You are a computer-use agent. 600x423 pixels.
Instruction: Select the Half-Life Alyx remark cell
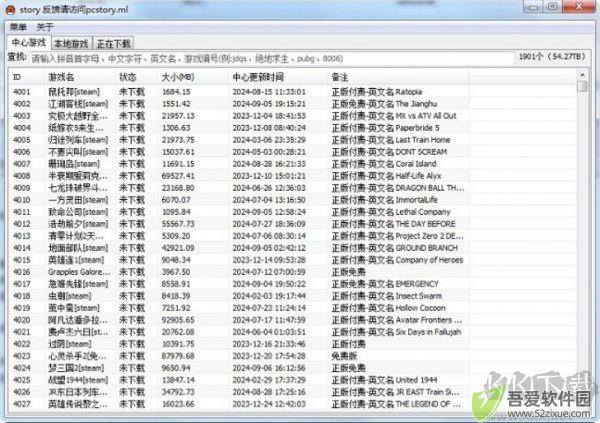point(386,176)
